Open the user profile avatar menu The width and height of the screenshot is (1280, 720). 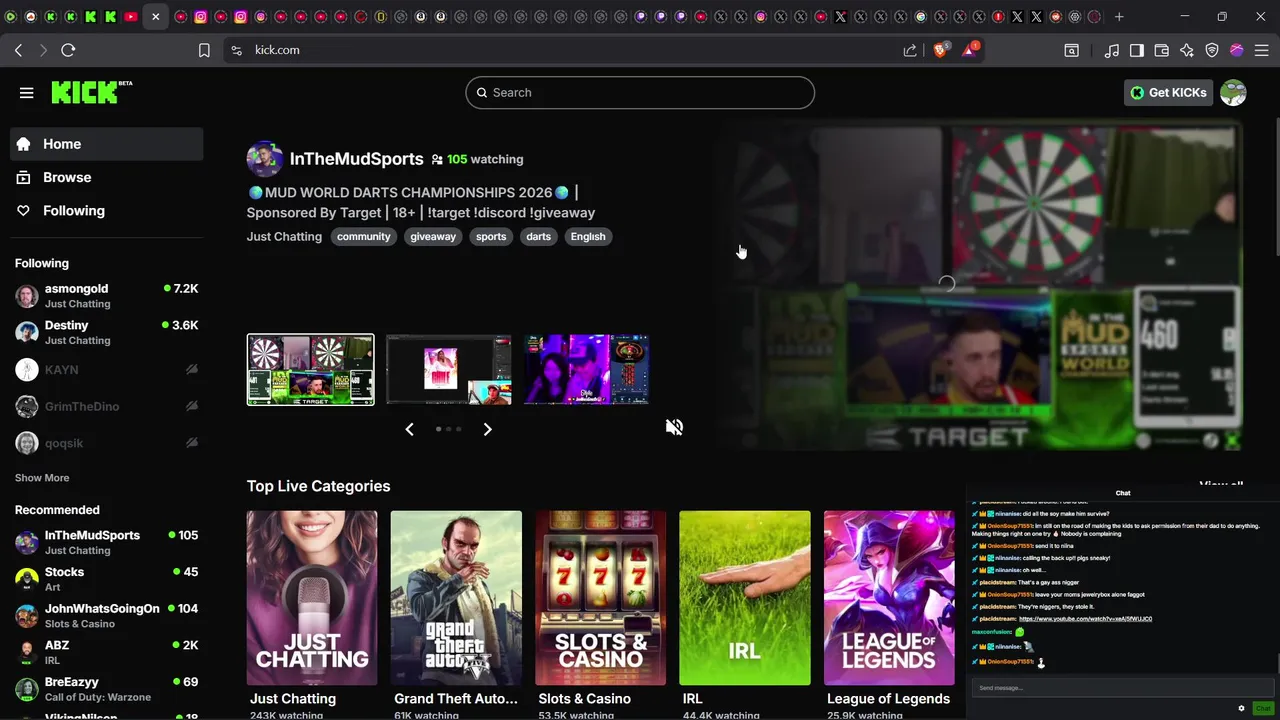[1233, 93]
